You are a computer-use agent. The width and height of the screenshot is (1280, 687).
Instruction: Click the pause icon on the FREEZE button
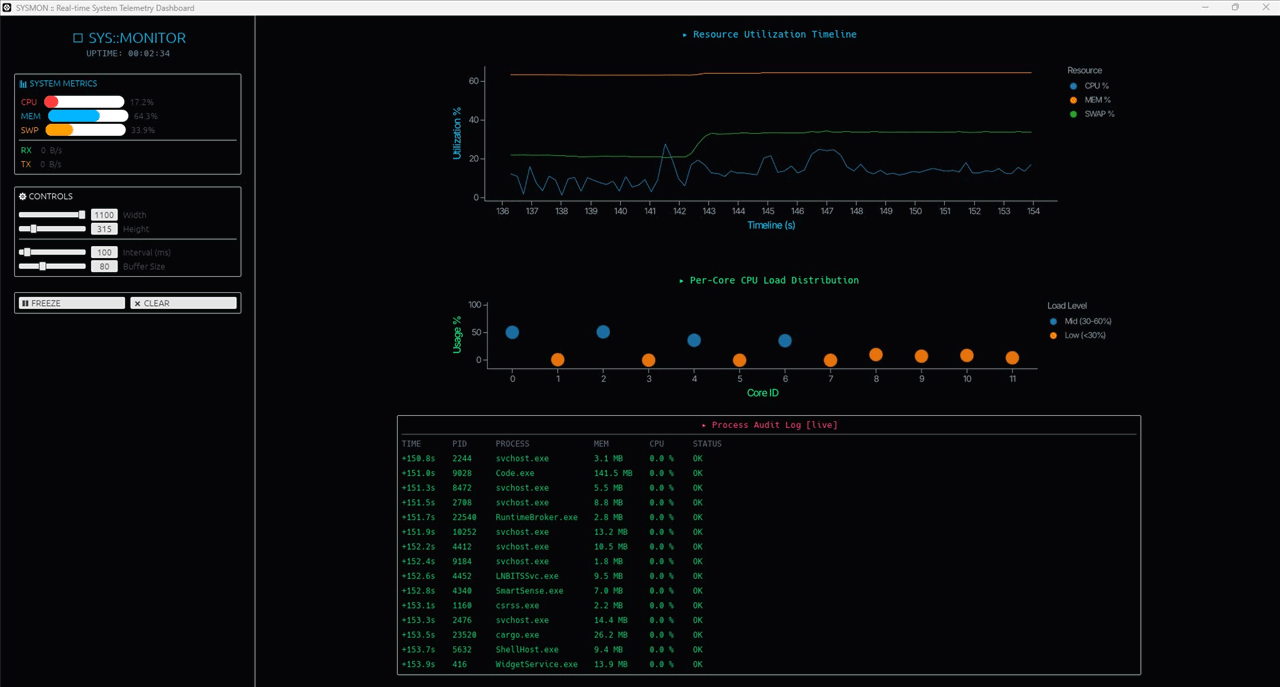click(25, 303)
